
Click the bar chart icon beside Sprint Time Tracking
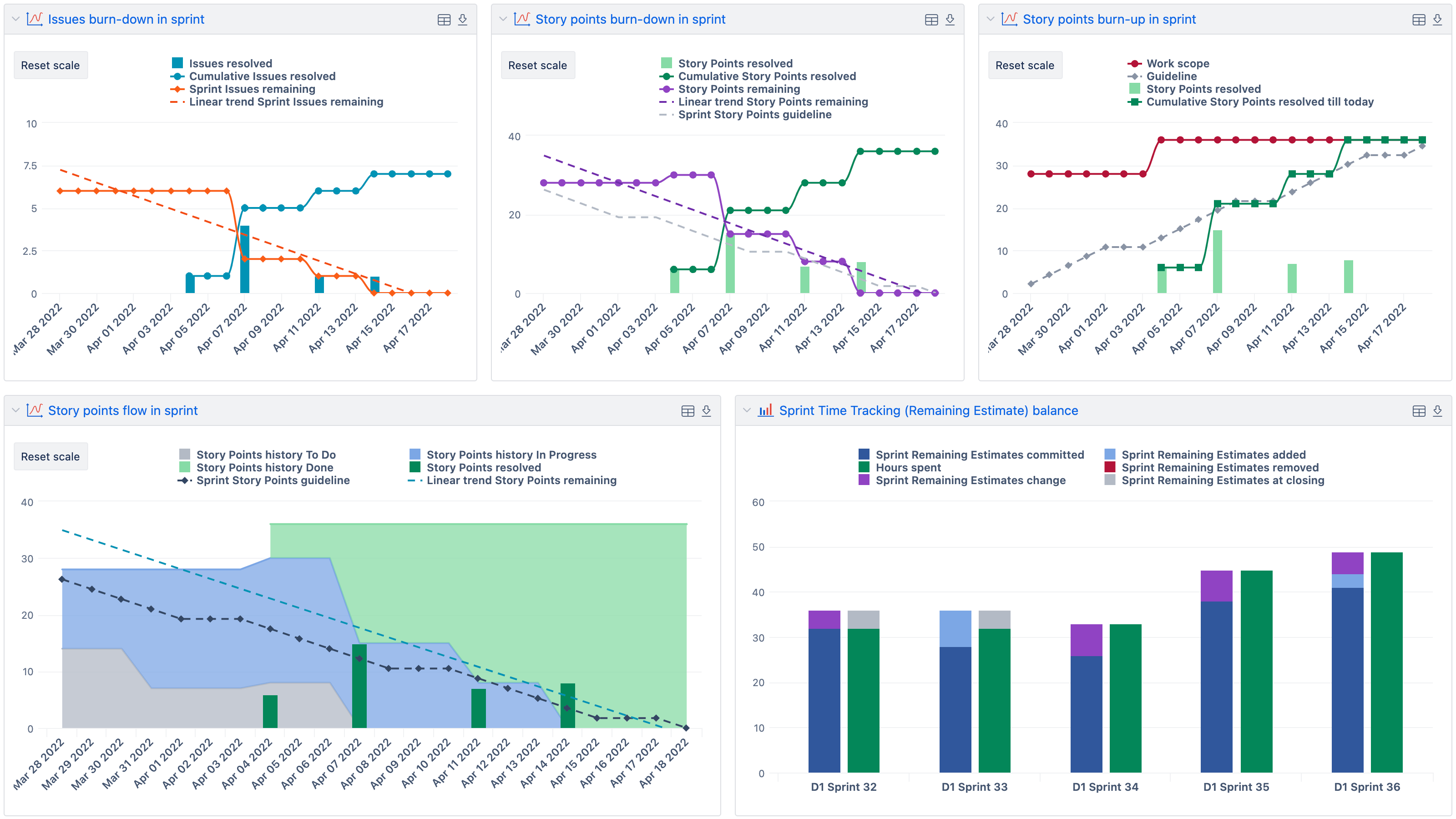point(765,411)
